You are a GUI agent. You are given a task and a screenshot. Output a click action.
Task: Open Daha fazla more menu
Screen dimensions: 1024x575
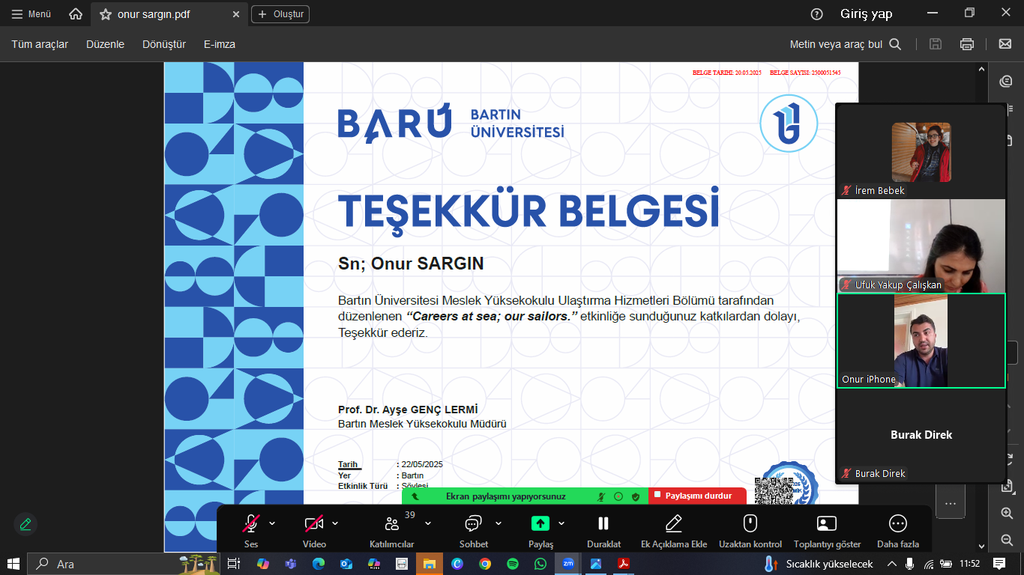898,531
